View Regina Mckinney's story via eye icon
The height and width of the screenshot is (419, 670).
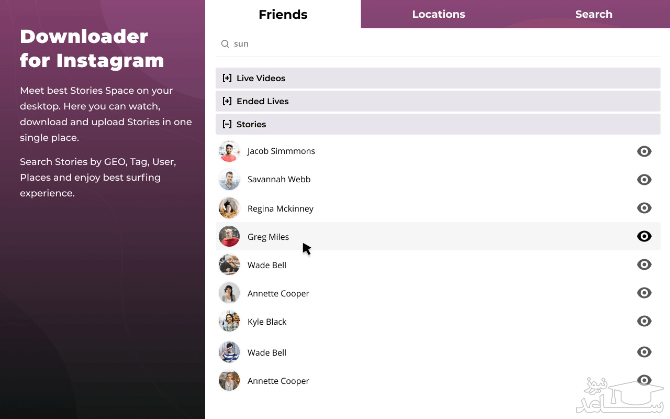(x=644, y=208)
